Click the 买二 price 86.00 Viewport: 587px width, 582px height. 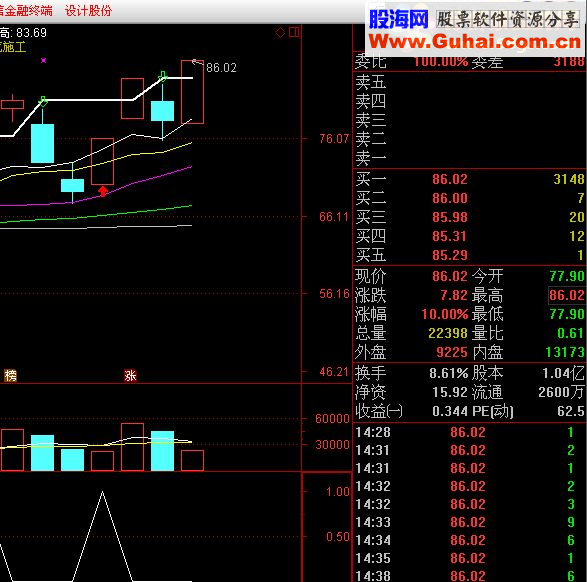tap(450, 198)
